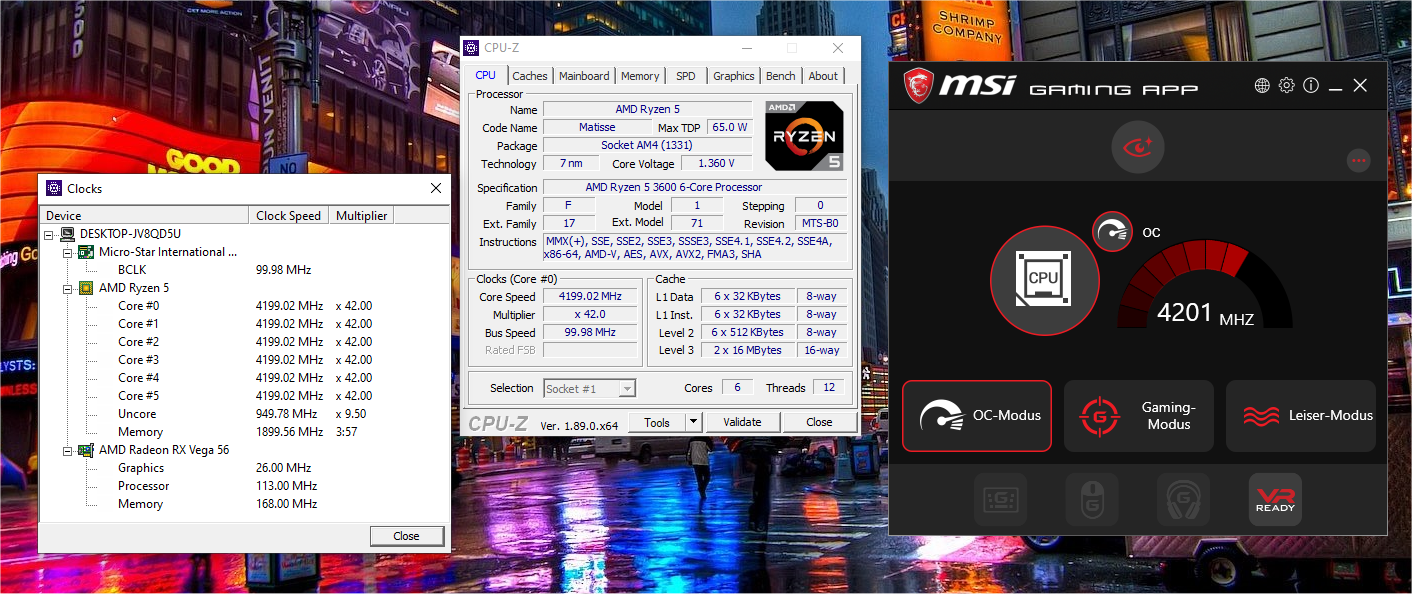Viewport: 1412px width, 594px height.
Task: Open the Tools dropdown arrow in CPU-Z
Action: [x=694, y=422]
